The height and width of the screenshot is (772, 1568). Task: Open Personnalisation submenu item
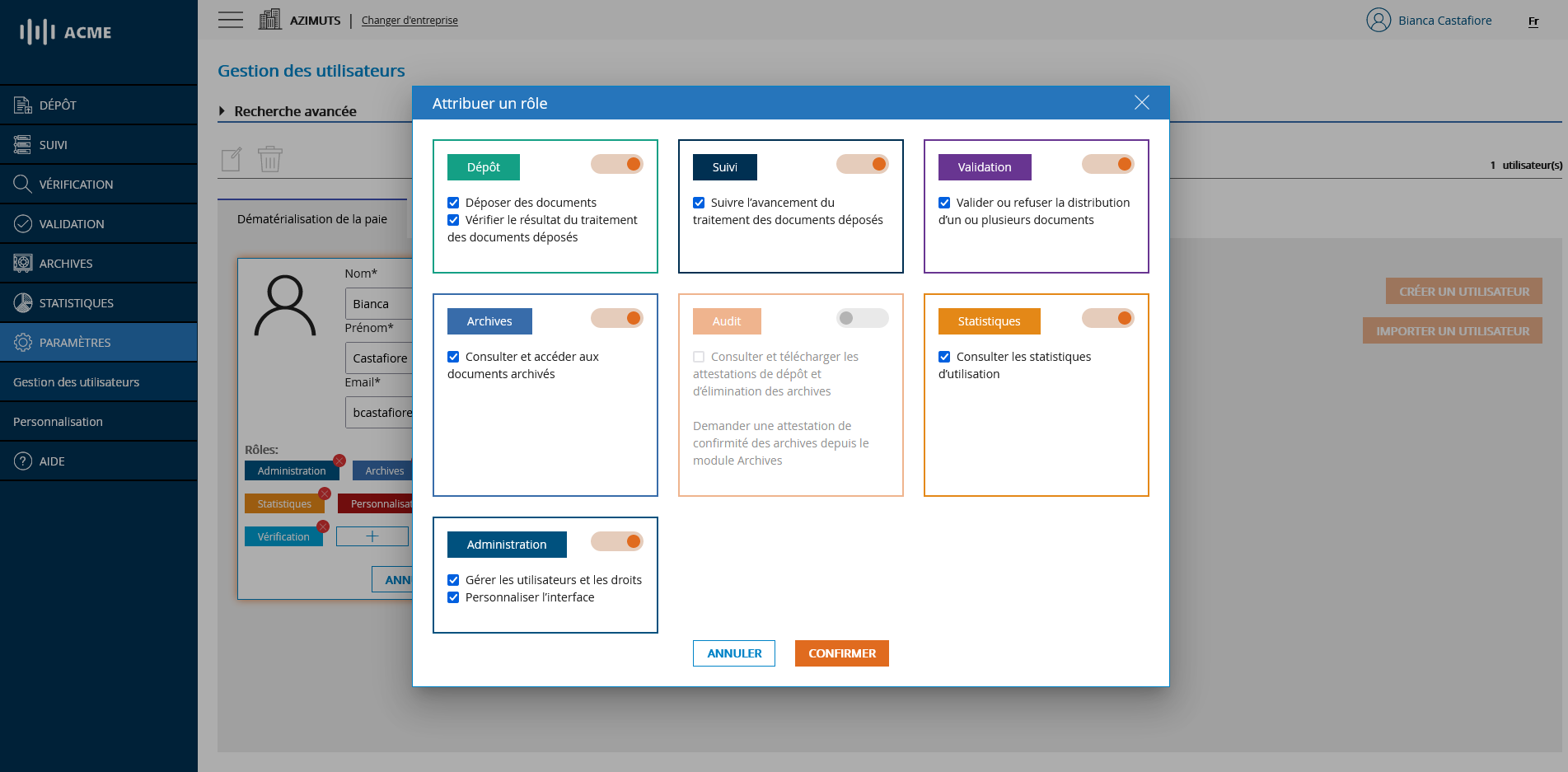point(58,421)
